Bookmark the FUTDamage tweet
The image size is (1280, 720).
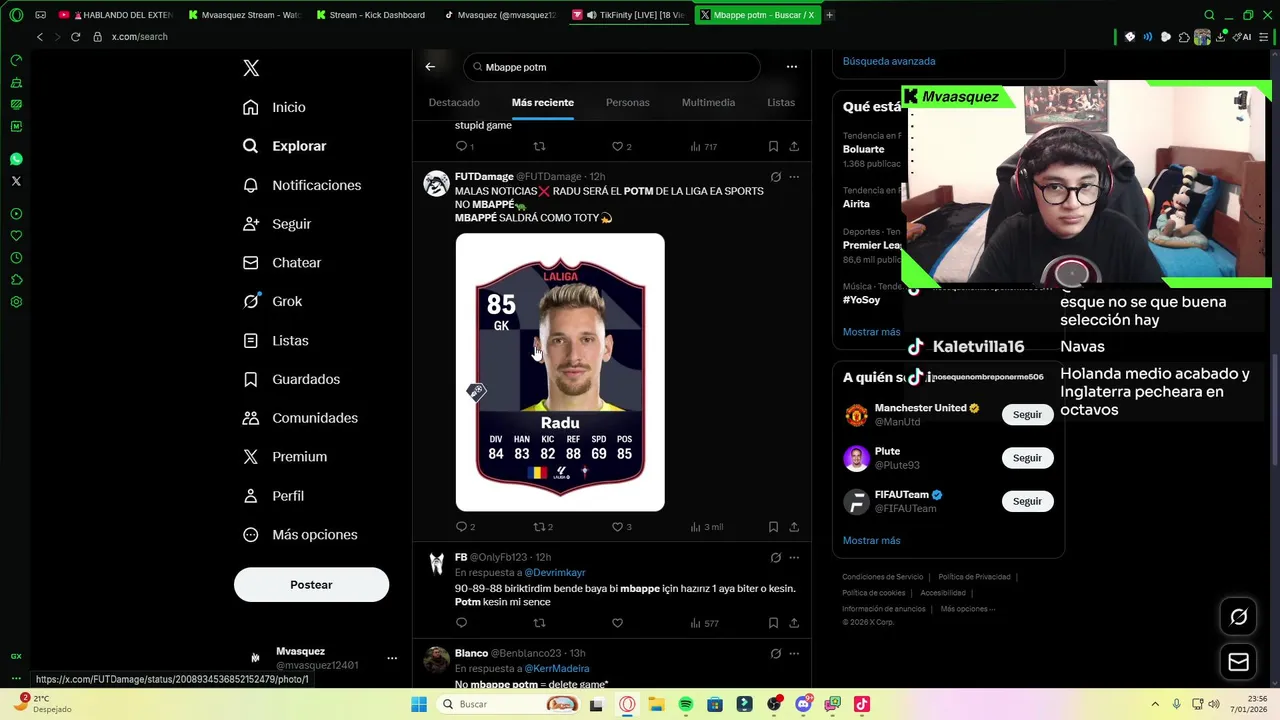point(773,527)
